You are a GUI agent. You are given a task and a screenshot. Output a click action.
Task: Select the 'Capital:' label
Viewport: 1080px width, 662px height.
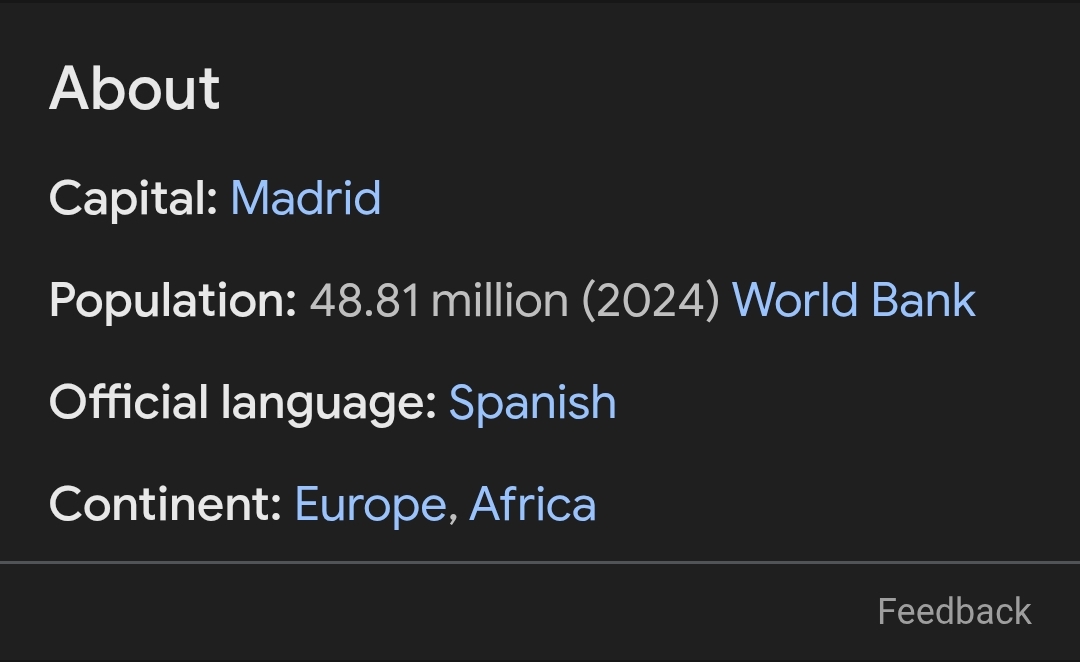tap(133, 198)
